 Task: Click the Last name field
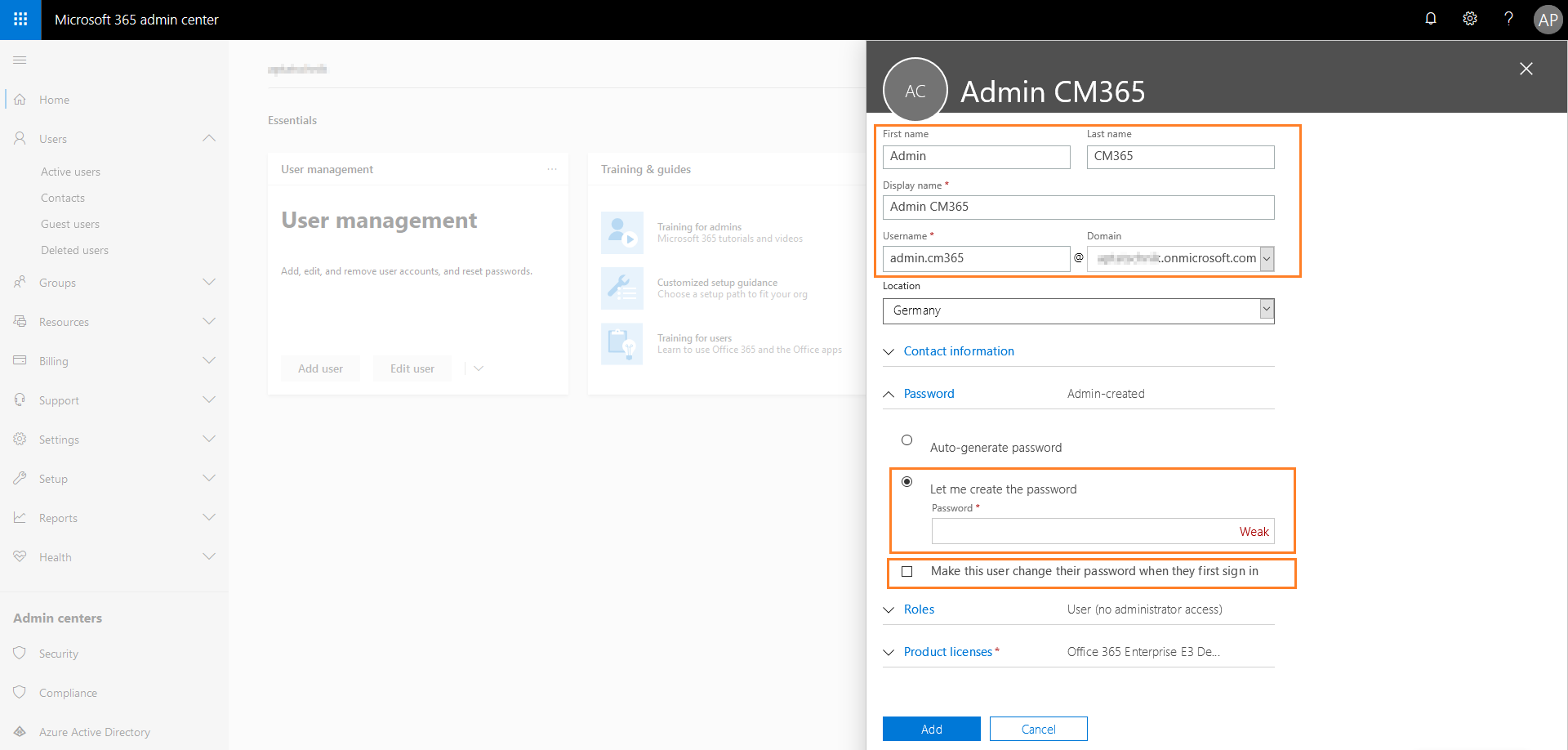pyautogui.click(x=1181, y=157)
